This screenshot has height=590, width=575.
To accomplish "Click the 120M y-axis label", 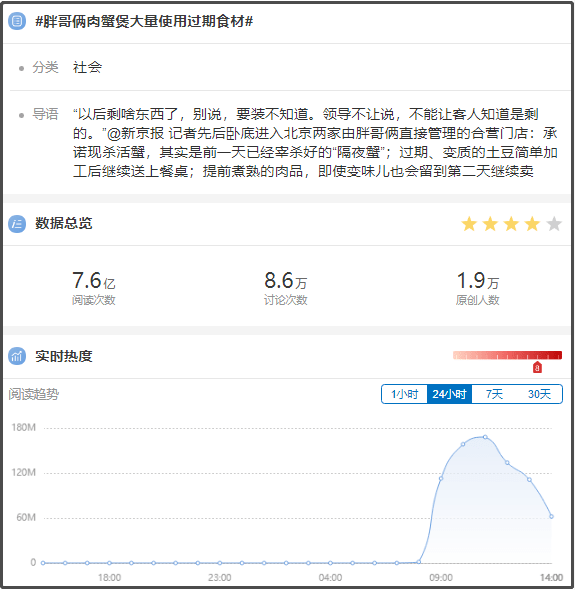I will pyautogui.click(x=23, y=472).
